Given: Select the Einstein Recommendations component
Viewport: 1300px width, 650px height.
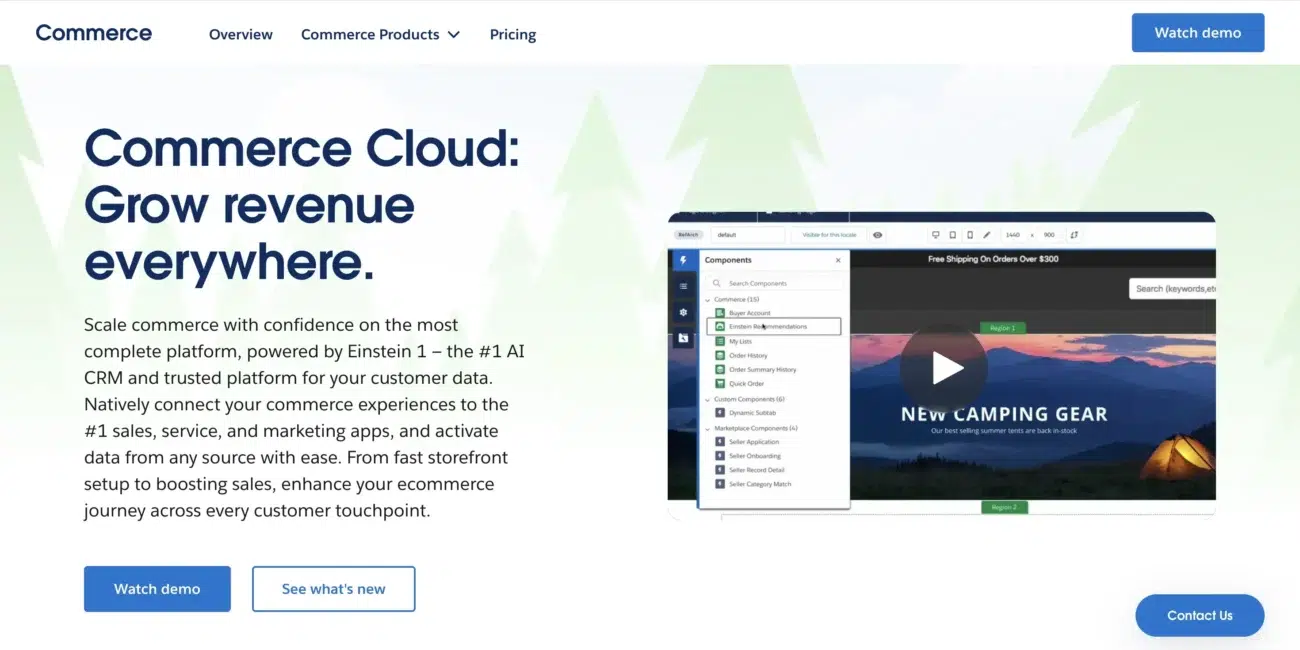Looking at the screenshot, I should (x=770, y=326).
